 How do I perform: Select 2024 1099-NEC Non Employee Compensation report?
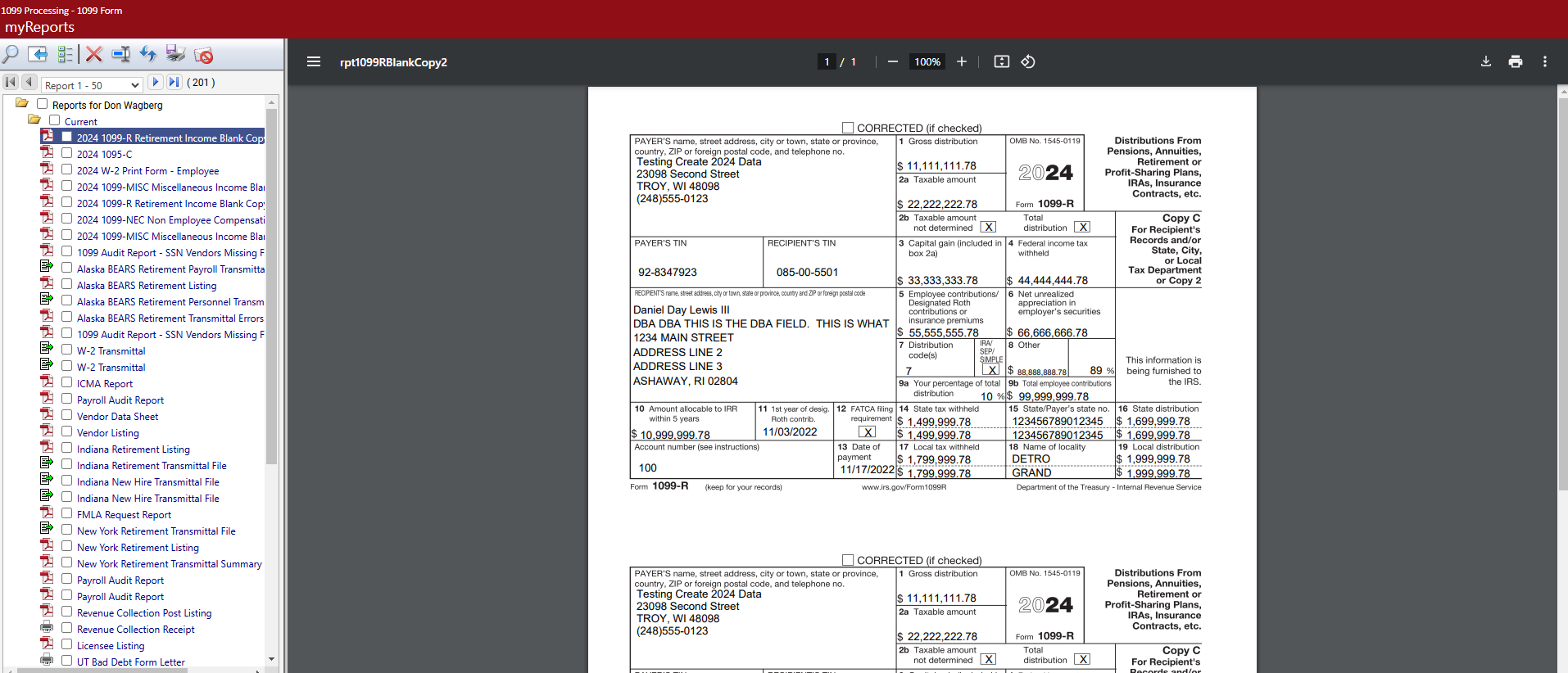170,219
